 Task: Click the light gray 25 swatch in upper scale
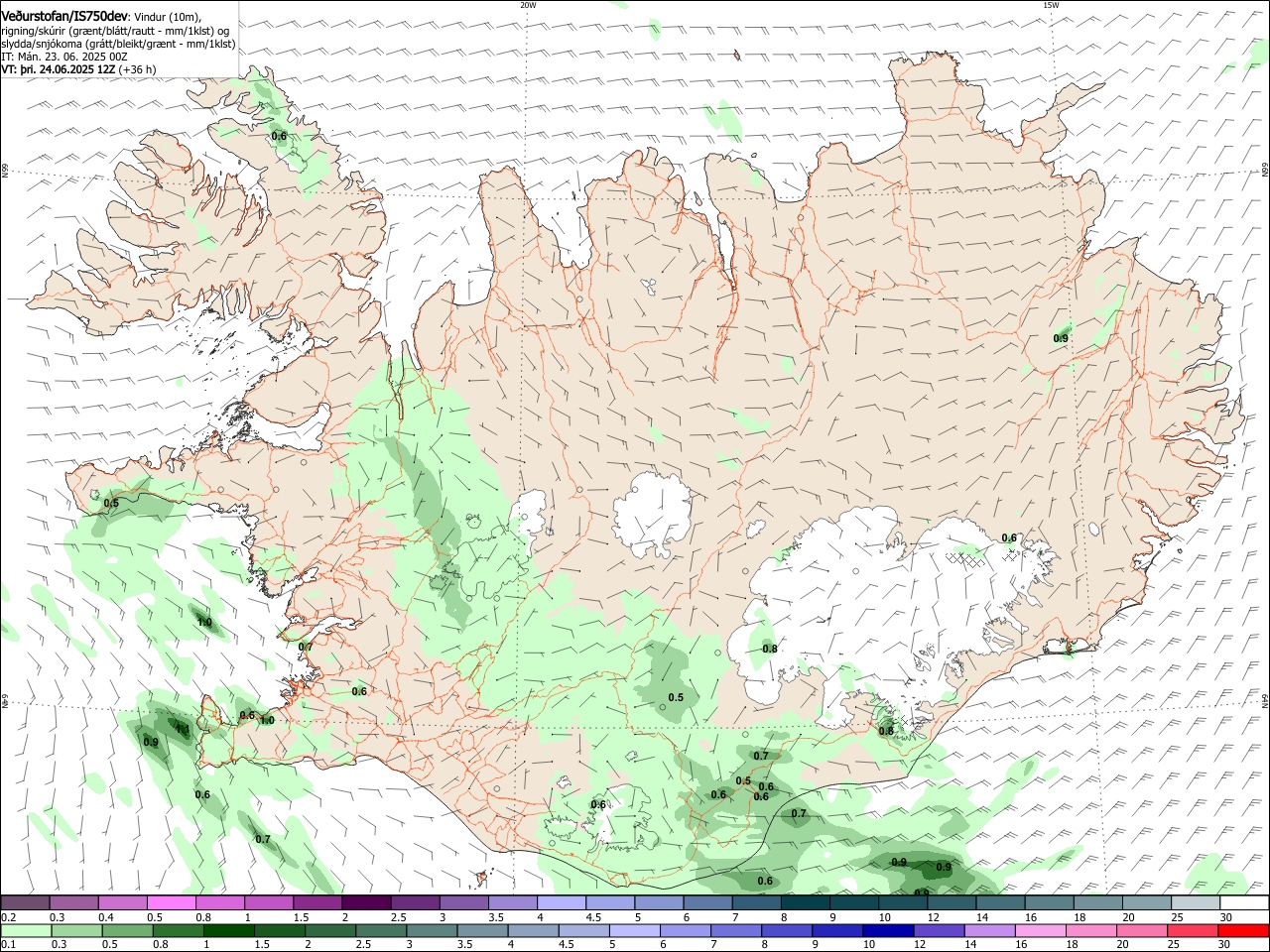click(x=1196, y=903)
